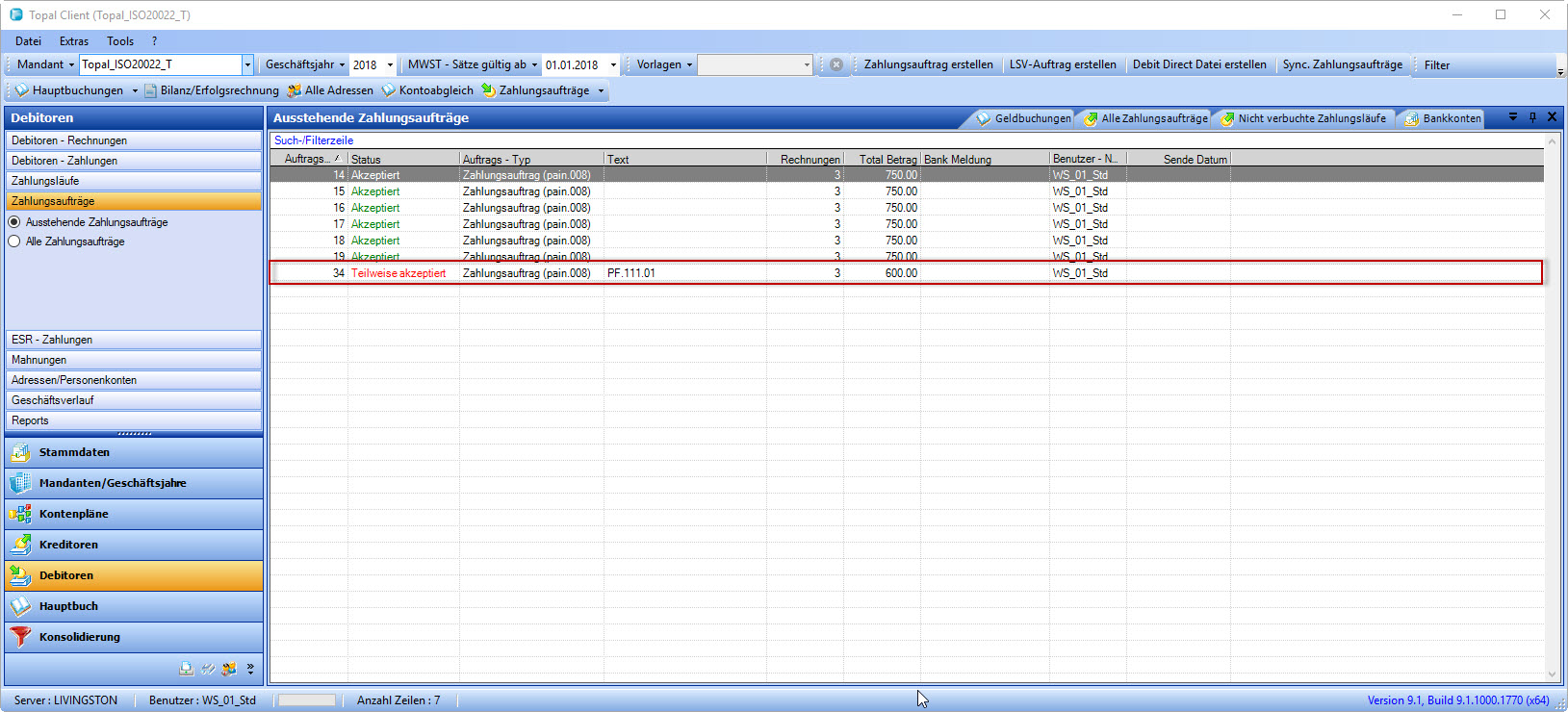
Task: Click the Alle Adressen toolbar icon
Action: point(295,90)
